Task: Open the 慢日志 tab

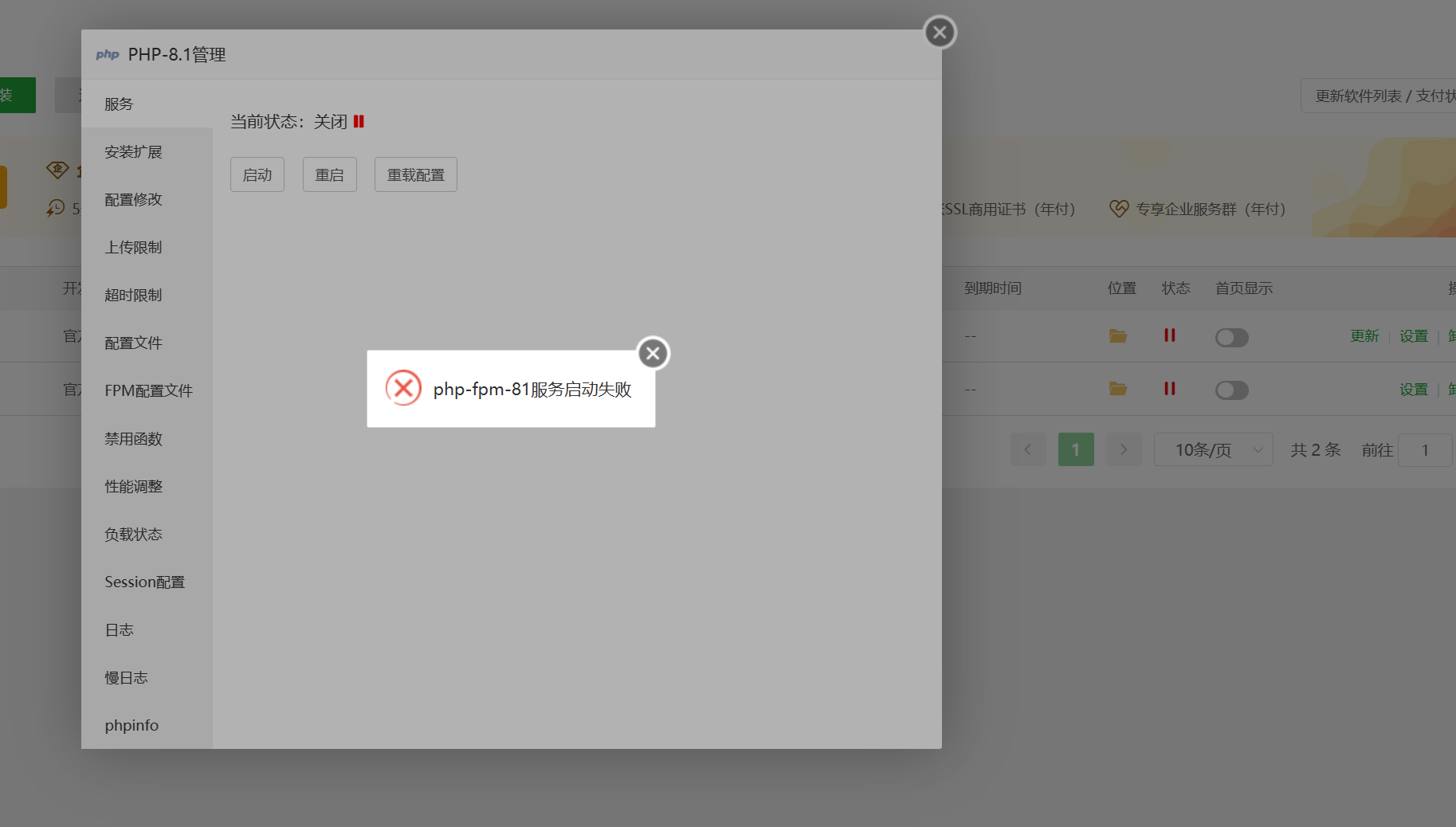Action: click(147, 677)
